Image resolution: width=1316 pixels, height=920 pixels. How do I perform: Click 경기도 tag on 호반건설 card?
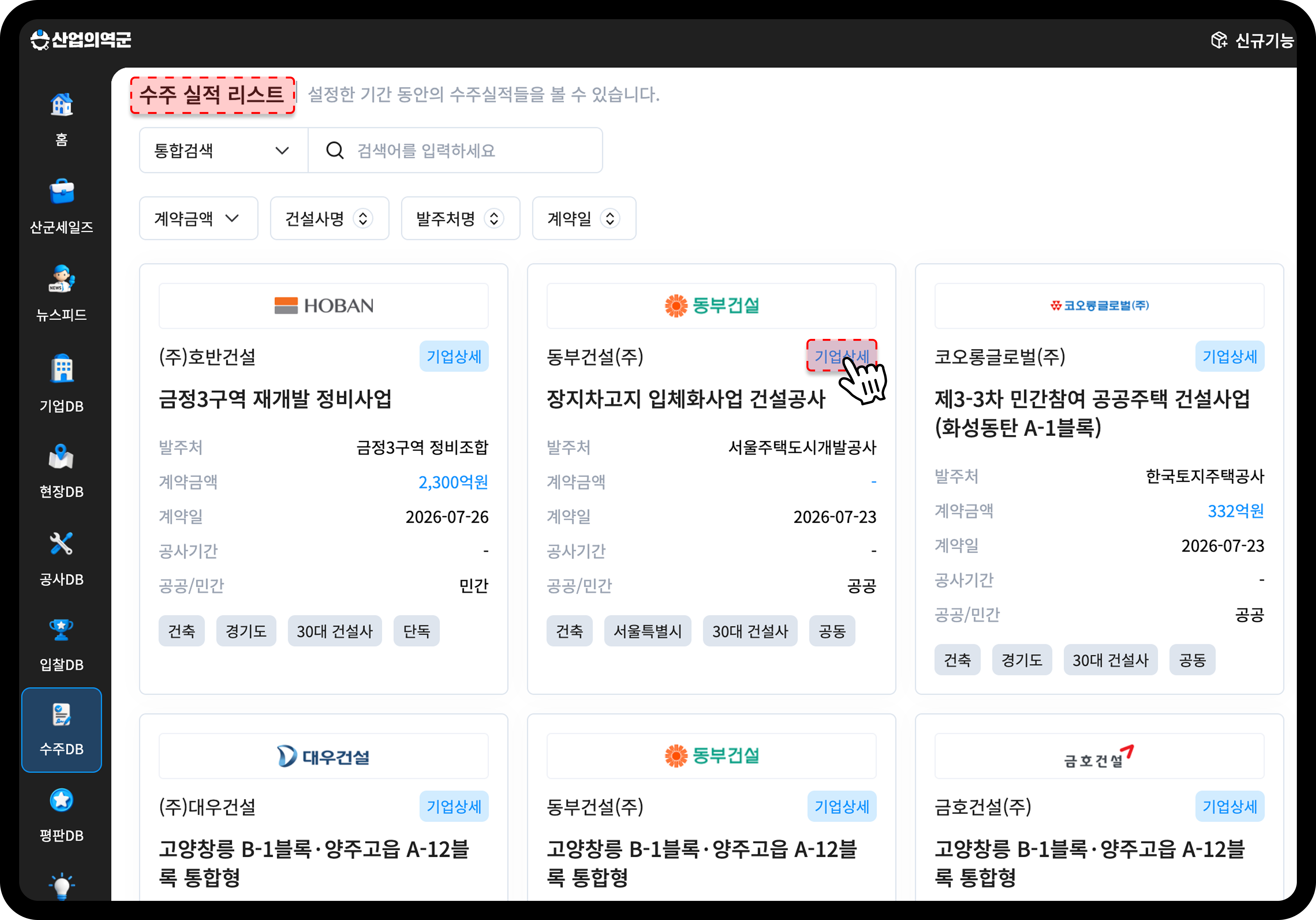(246, 631)
